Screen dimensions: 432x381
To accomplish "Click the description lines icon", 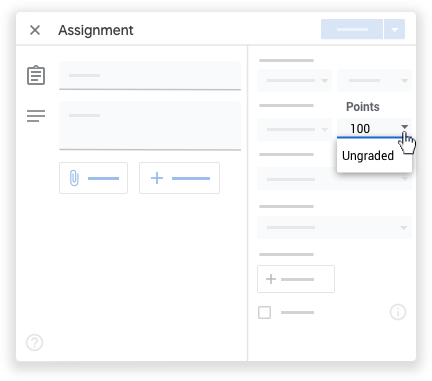I will click(x=36, y=116).
